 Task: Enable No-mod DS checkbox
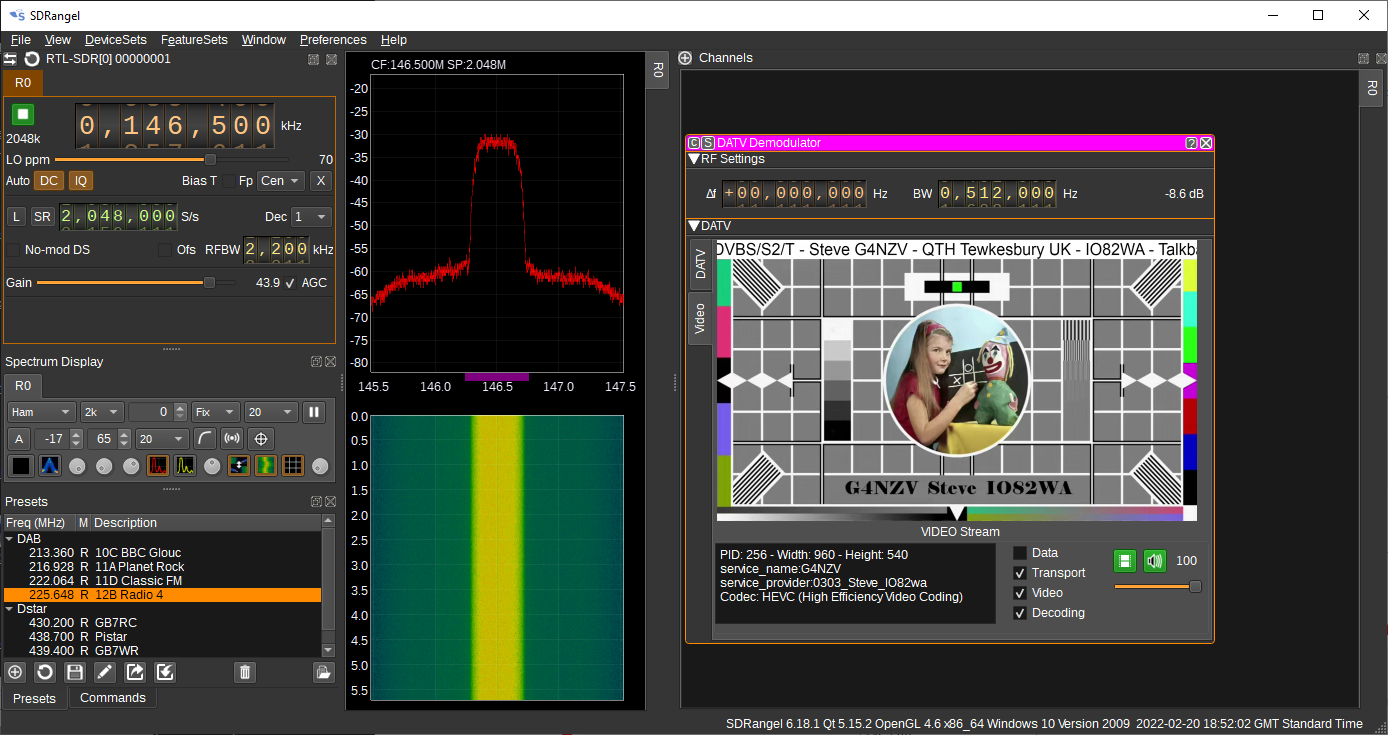coord(14,250)
